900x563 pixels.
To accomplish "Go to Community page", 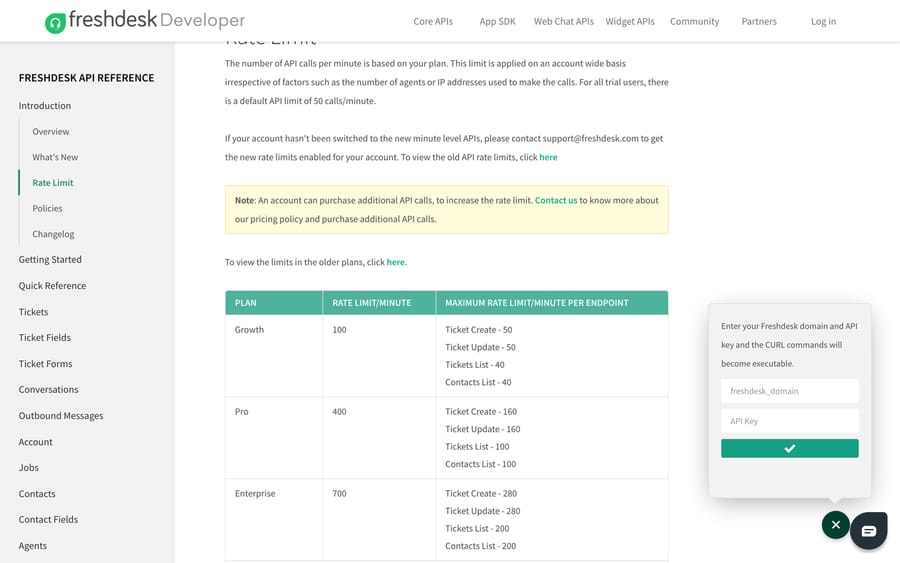I will click(x=694, y=21).
